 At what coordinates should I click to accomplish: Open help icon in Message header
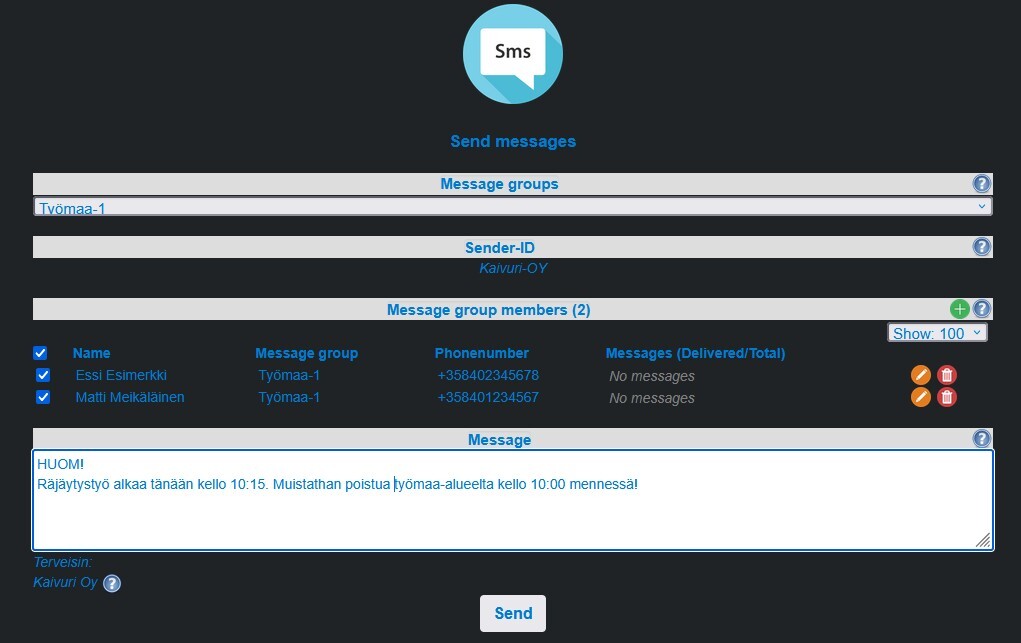click(982, 439)
